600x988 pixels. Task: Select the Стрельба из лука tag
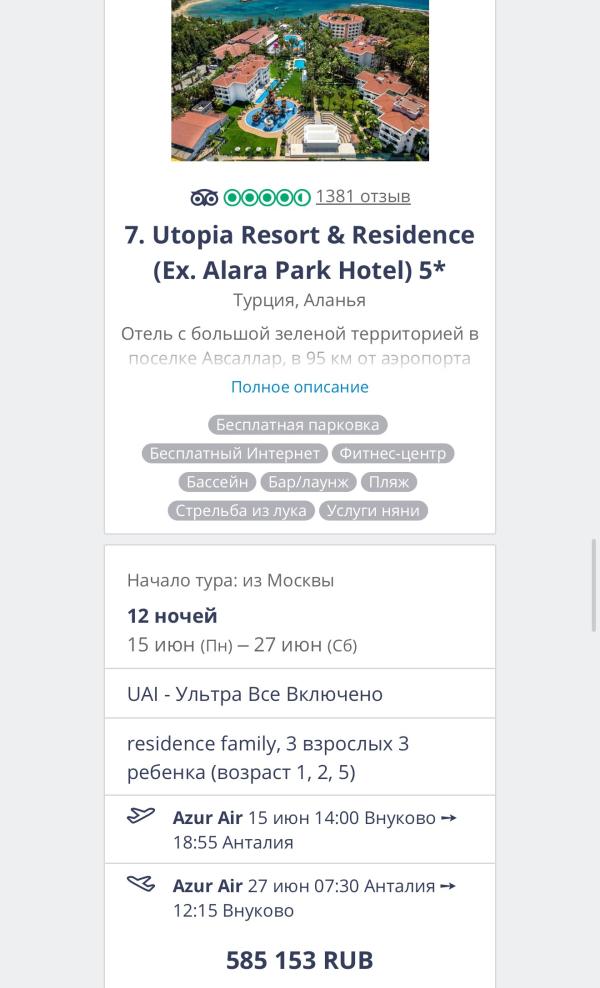pos(241,511)
